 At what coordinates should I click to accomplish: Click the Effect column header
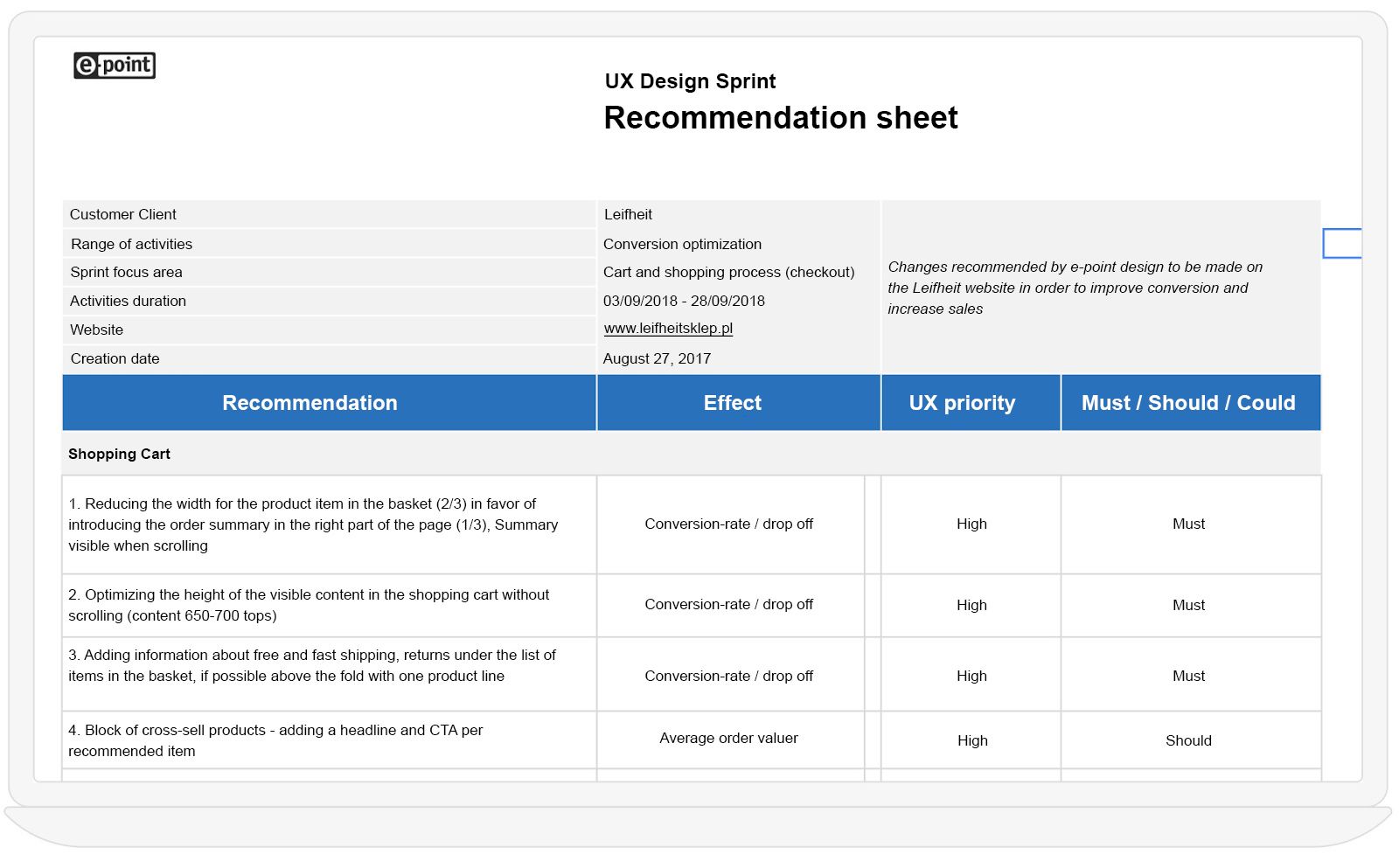[732, 403]
